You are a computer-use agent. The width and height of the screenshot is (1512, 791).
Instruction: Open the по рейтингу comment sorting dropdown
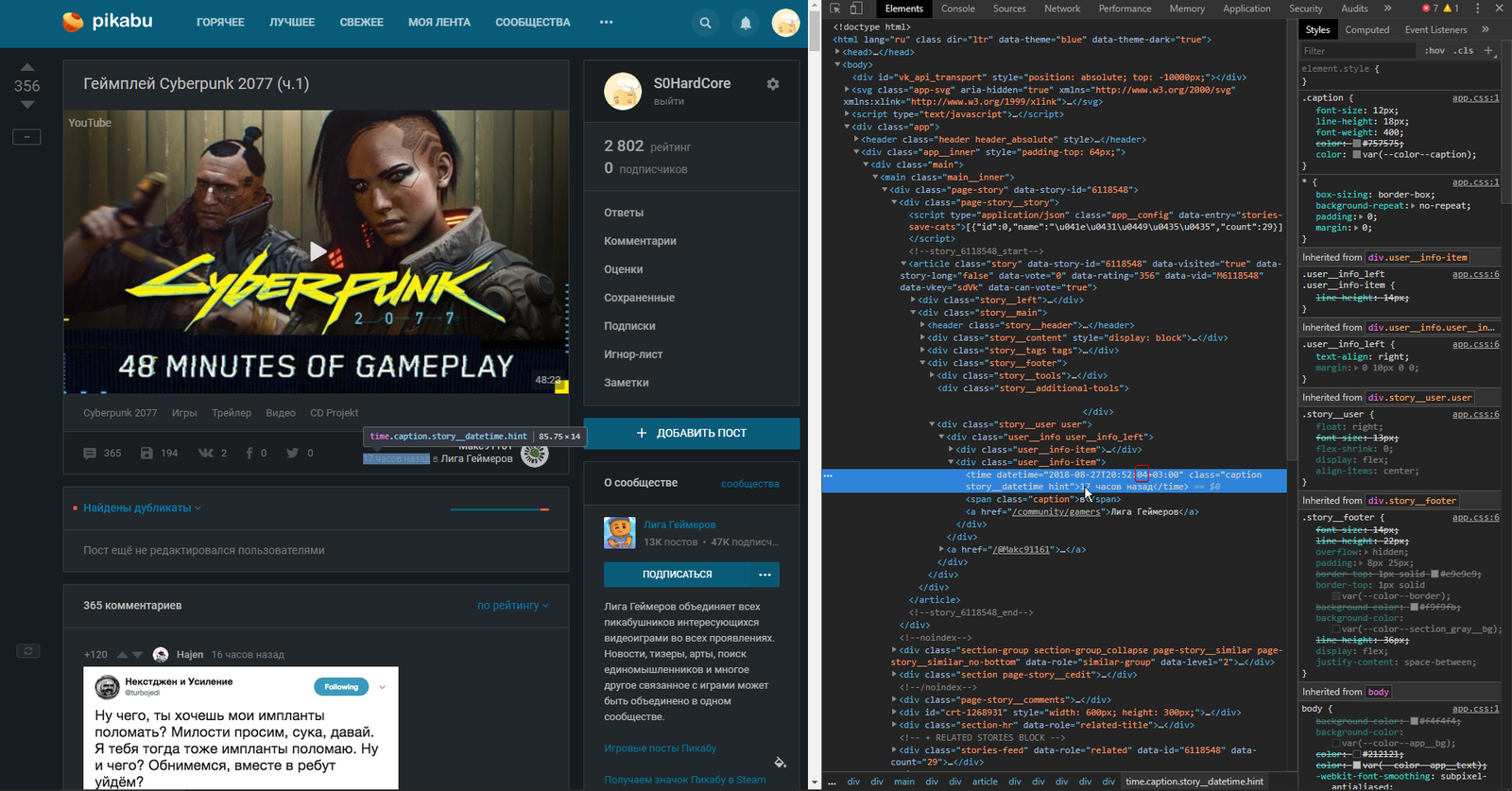pos(512,606)
